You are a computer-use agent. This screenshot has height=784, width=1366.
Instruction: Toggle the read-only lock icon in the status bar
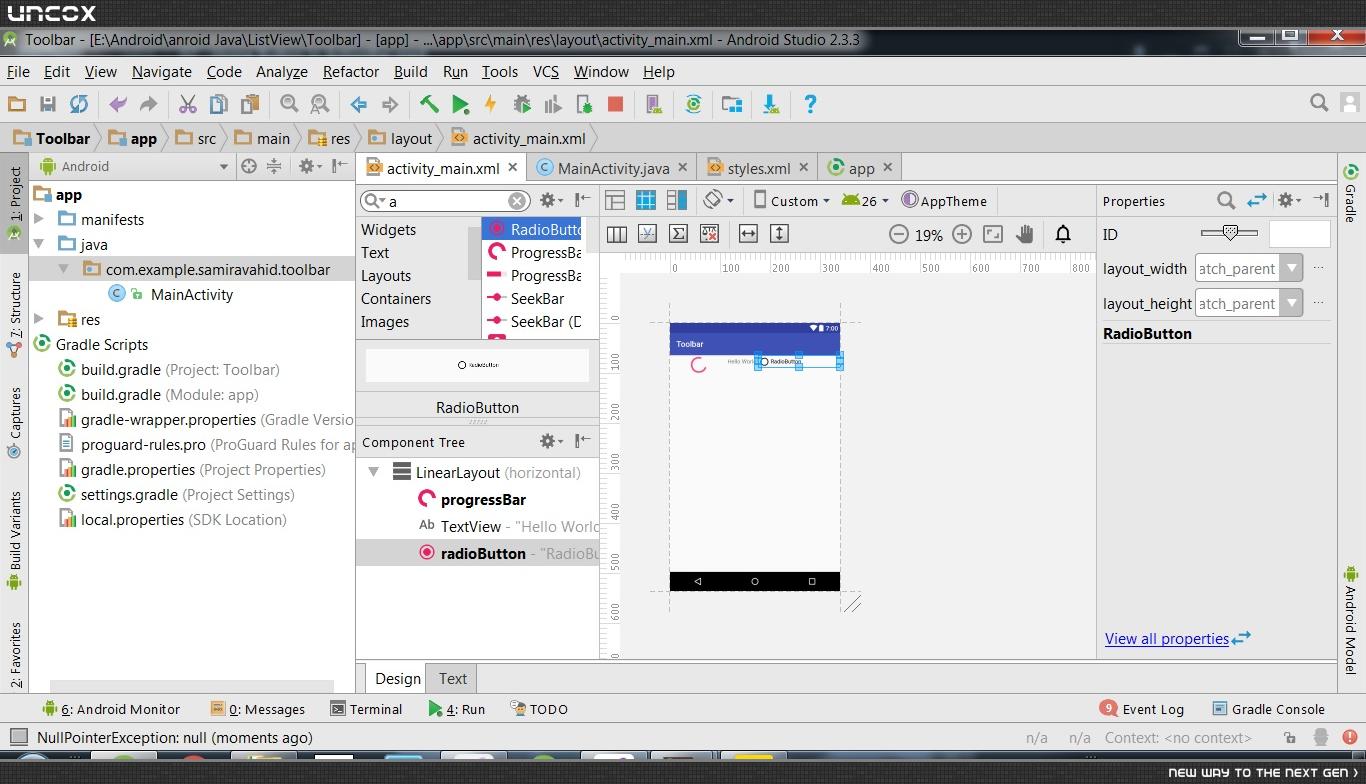pyautogui.click(x=1290, y=738)
